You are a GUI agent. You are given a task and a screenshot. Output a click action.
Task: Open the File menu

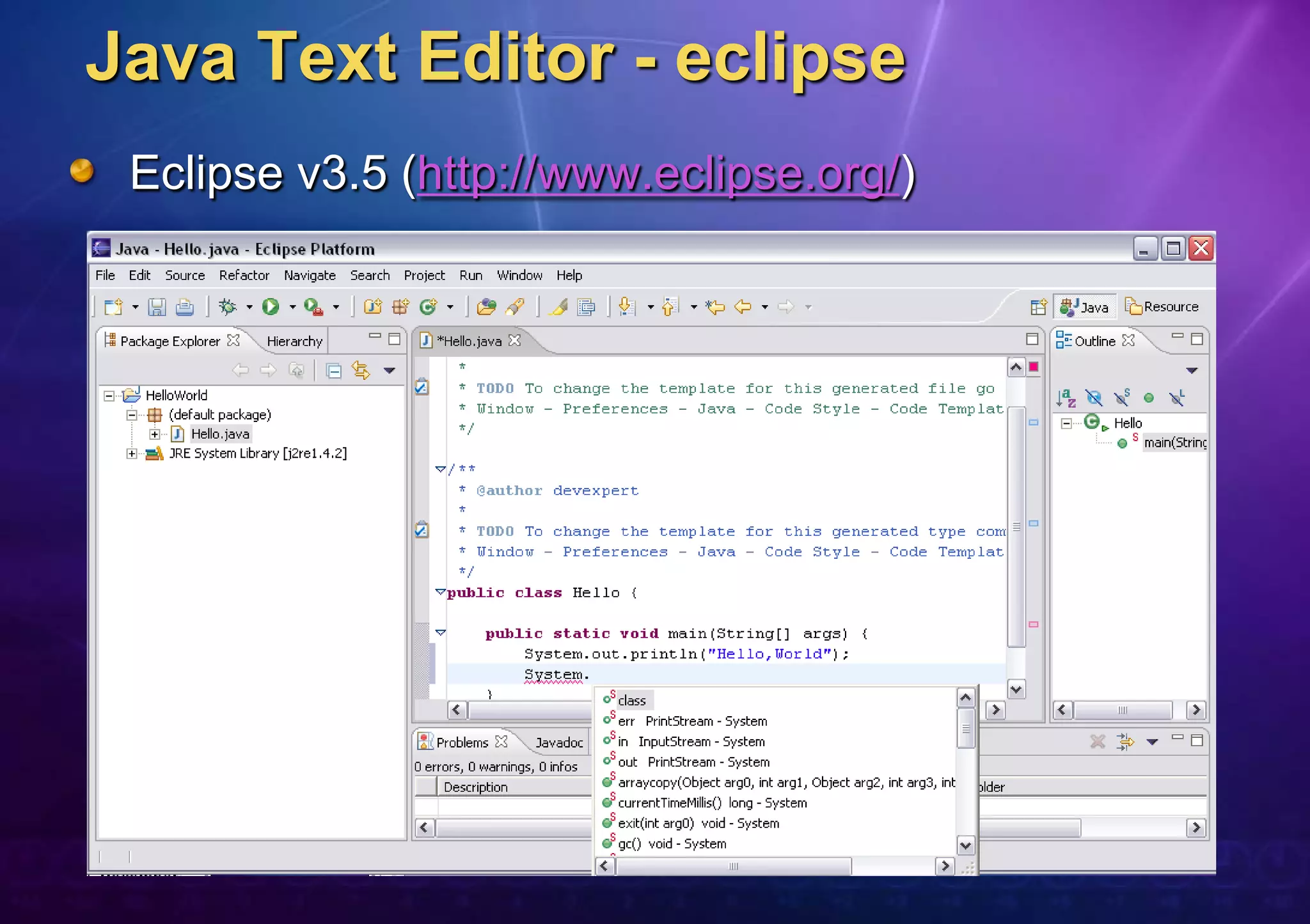click(x=105, y=276)
